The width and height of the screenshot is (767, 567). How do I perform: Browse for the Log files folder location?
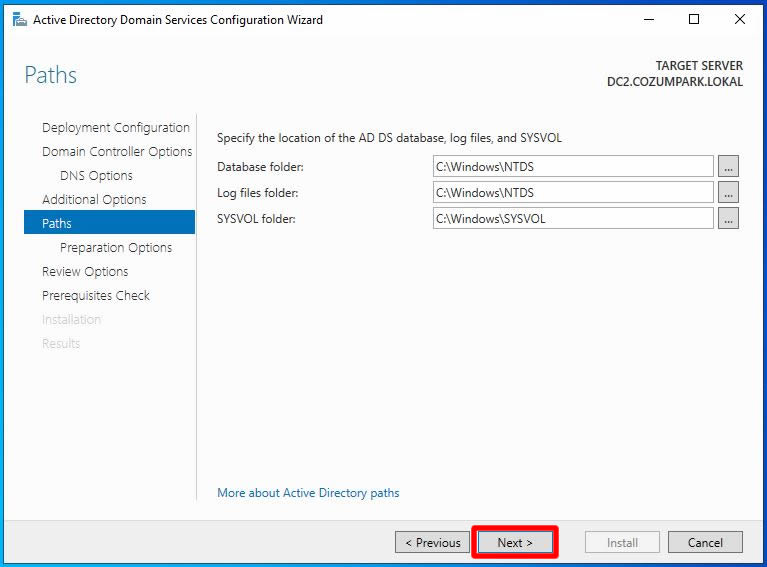(x=728, y=193)
